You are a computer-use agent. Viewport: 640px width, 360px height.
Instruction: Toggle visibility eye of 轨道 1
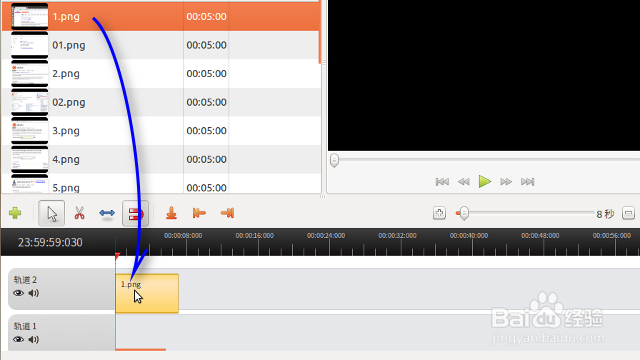point(18,340)
